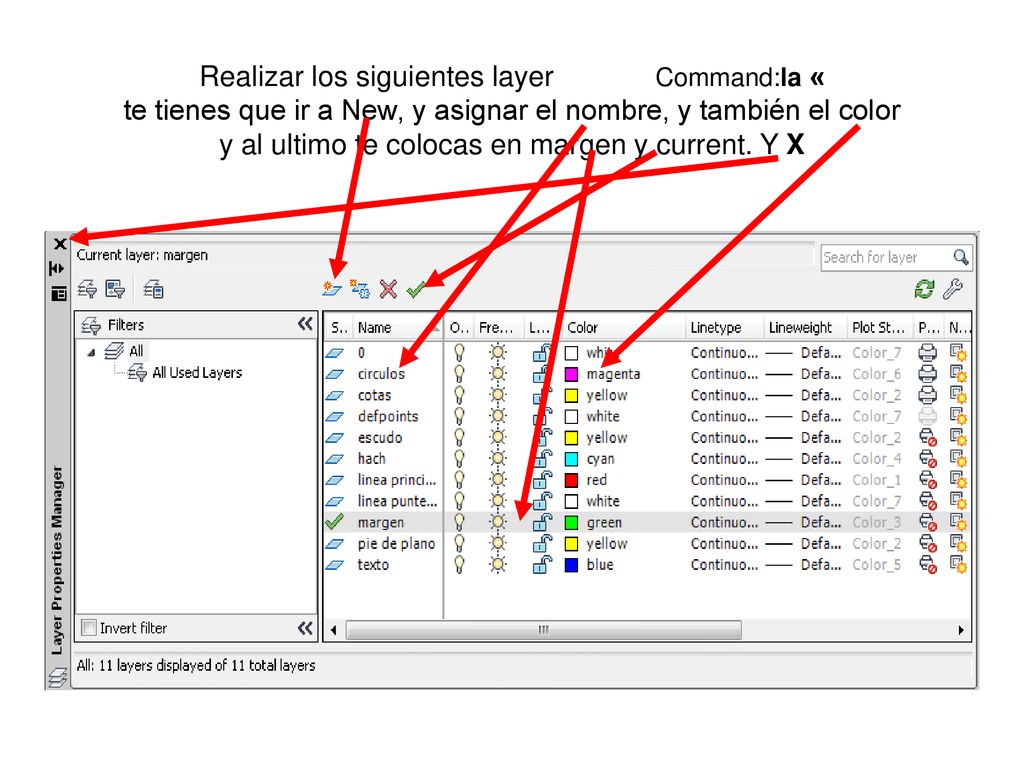
Task: Click the horizontal scrollbar thumb
Action: (543, 630)
